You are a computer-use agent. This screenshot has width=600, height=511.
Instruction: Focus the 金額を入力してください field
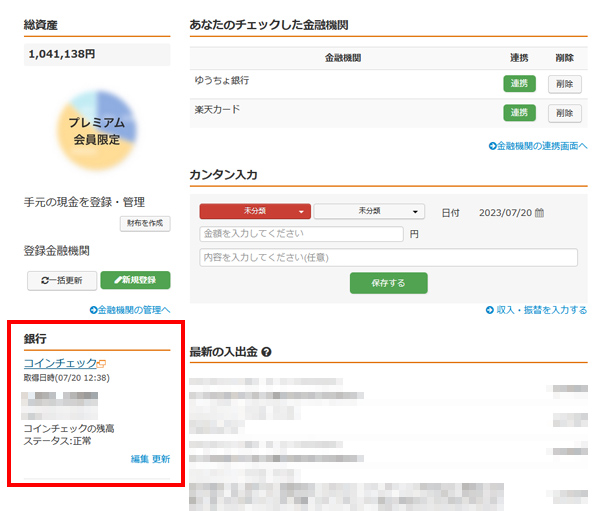click(301, 234)
